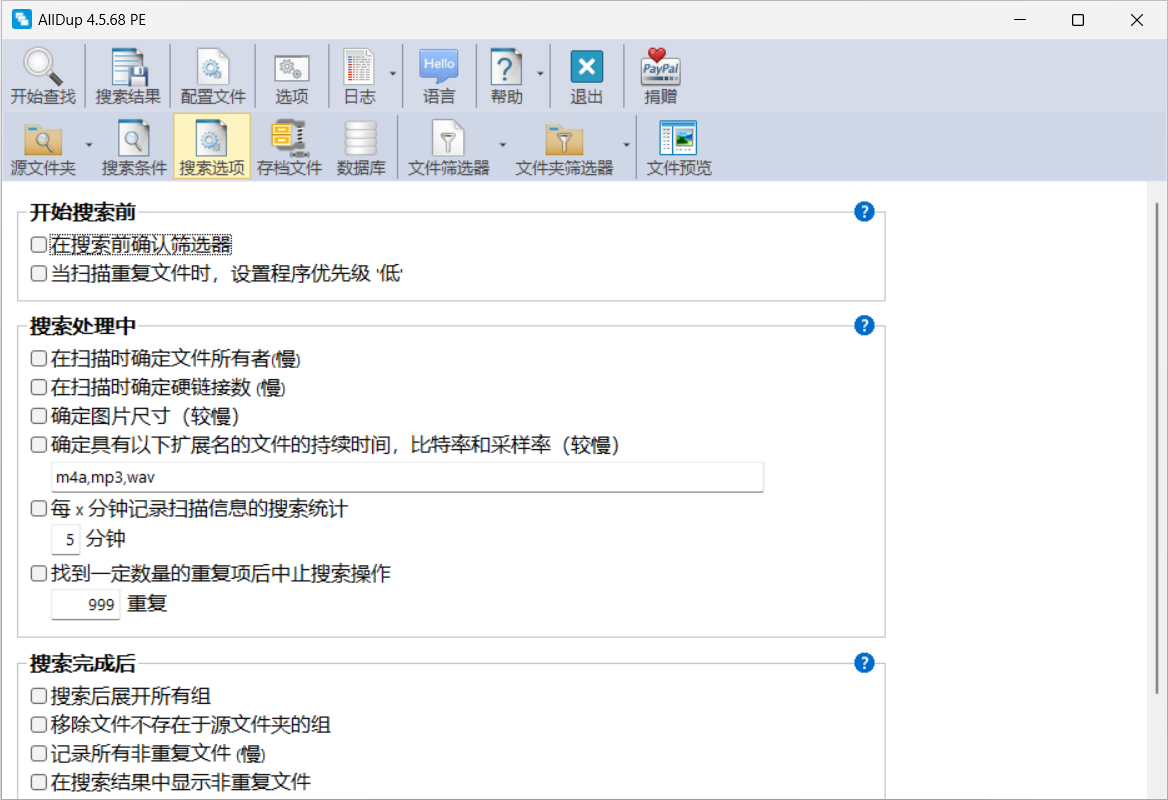Open the 文件预览 icon
This screenshot has width=1168, height=800.
(679, 139)
